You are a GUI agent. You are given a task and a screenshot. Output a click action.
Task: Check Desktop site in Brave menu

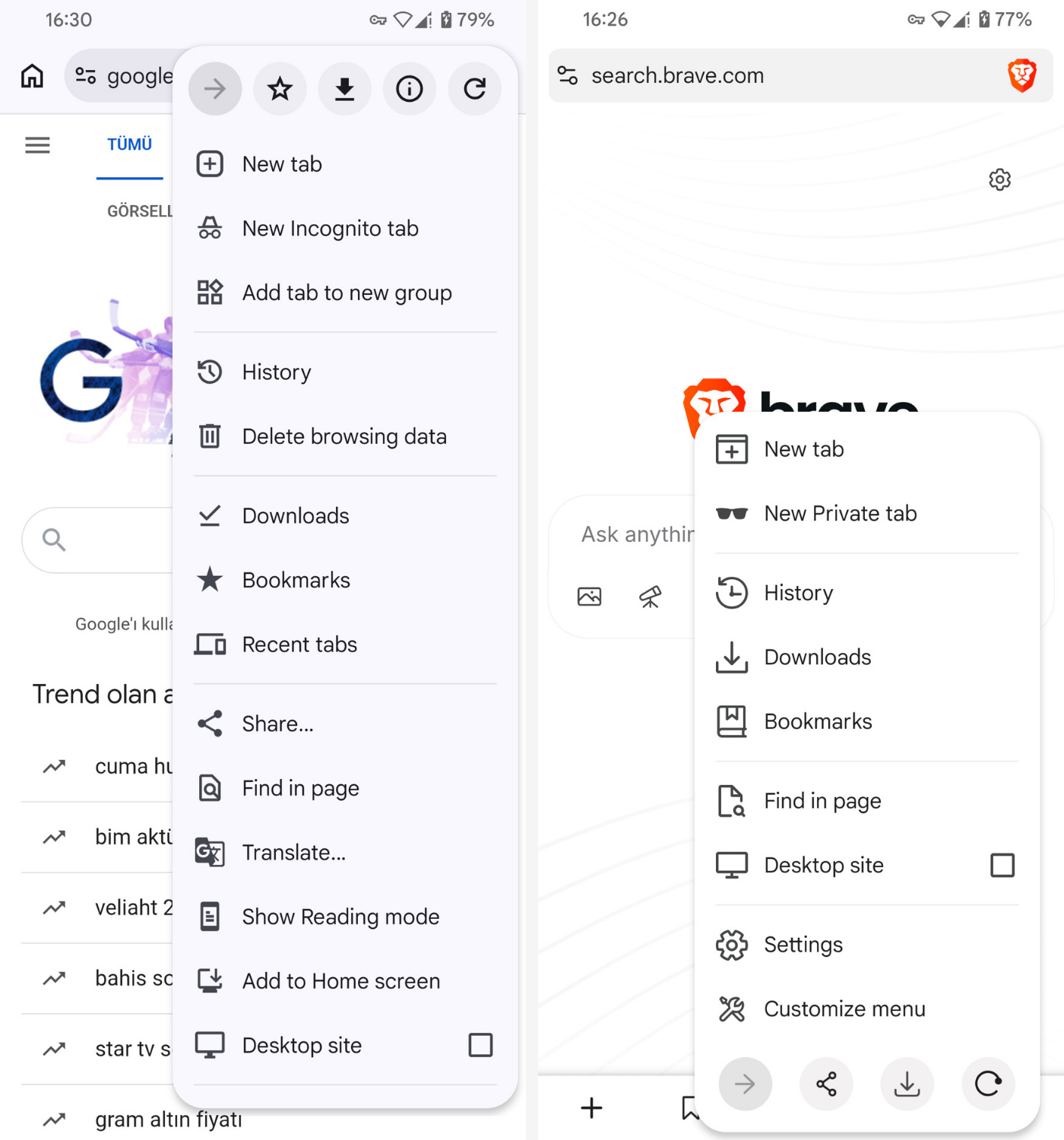(1002, 865)
